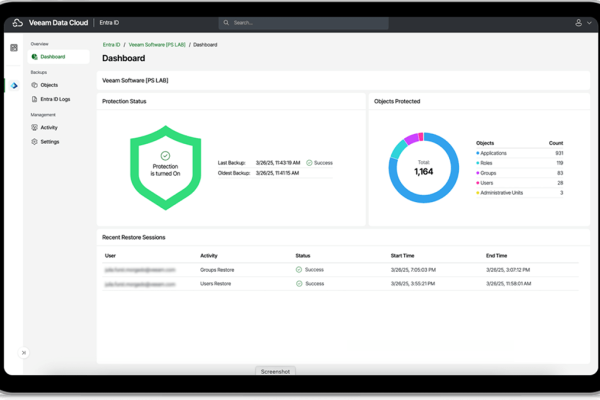Image resolution: width=600 pixels, height=400 pixels.
Task: Click the Entra ID Logs document icon
Action: pyautogui.click(x=34, y=99)
